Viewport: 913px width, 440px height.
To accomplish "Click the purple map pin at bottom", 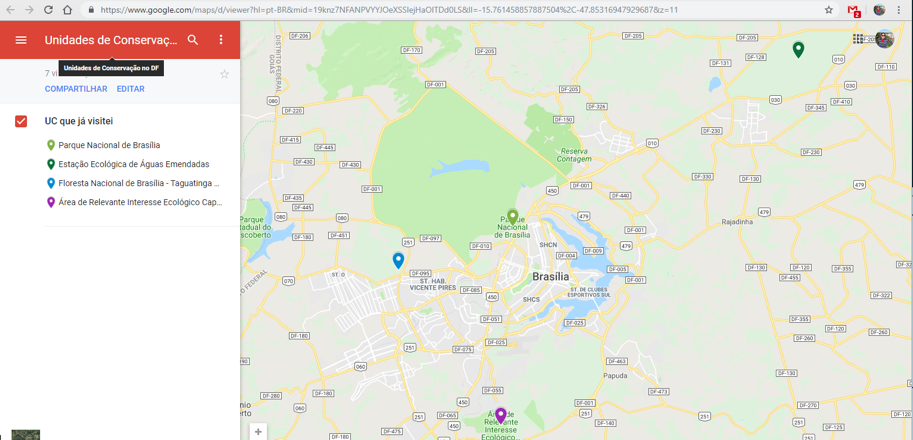I will 501,415.
